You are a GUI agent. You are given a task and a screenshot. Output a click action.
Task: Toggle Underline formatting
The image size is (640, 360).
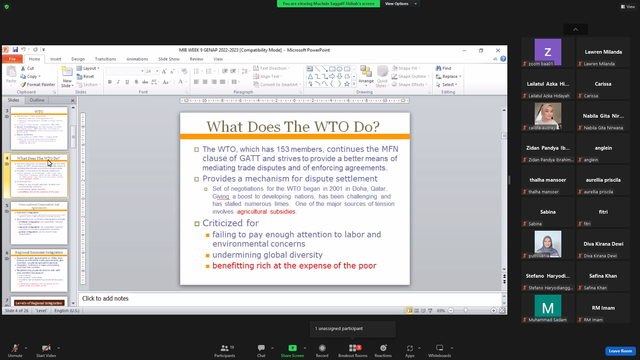pos(127,82)
